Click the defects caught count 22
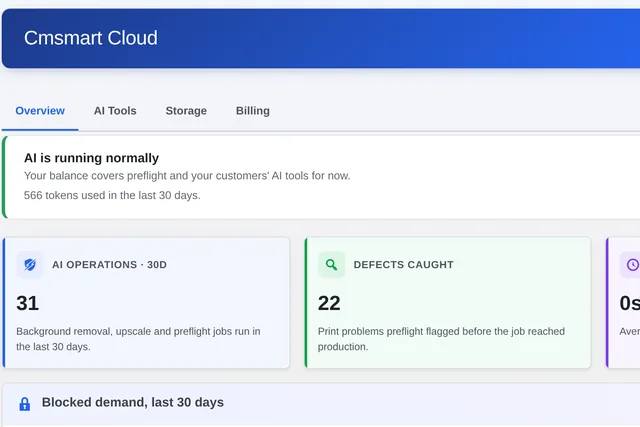Image resolution: width=640 pixels, height=427 pixels. coord(329,303)
